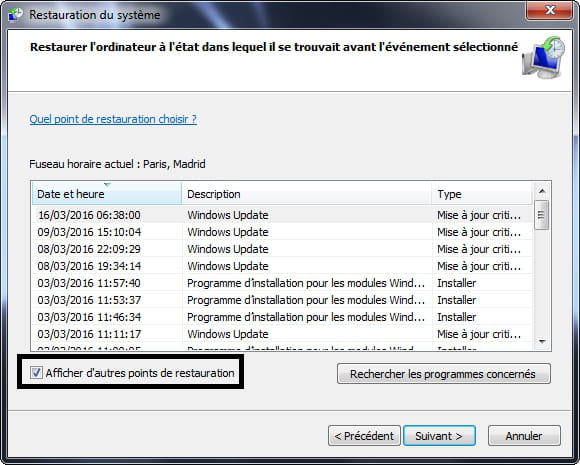Select restore point 03/03/2016 11:11:17
This screenshot has width=580, height=465.
(282, 334)
